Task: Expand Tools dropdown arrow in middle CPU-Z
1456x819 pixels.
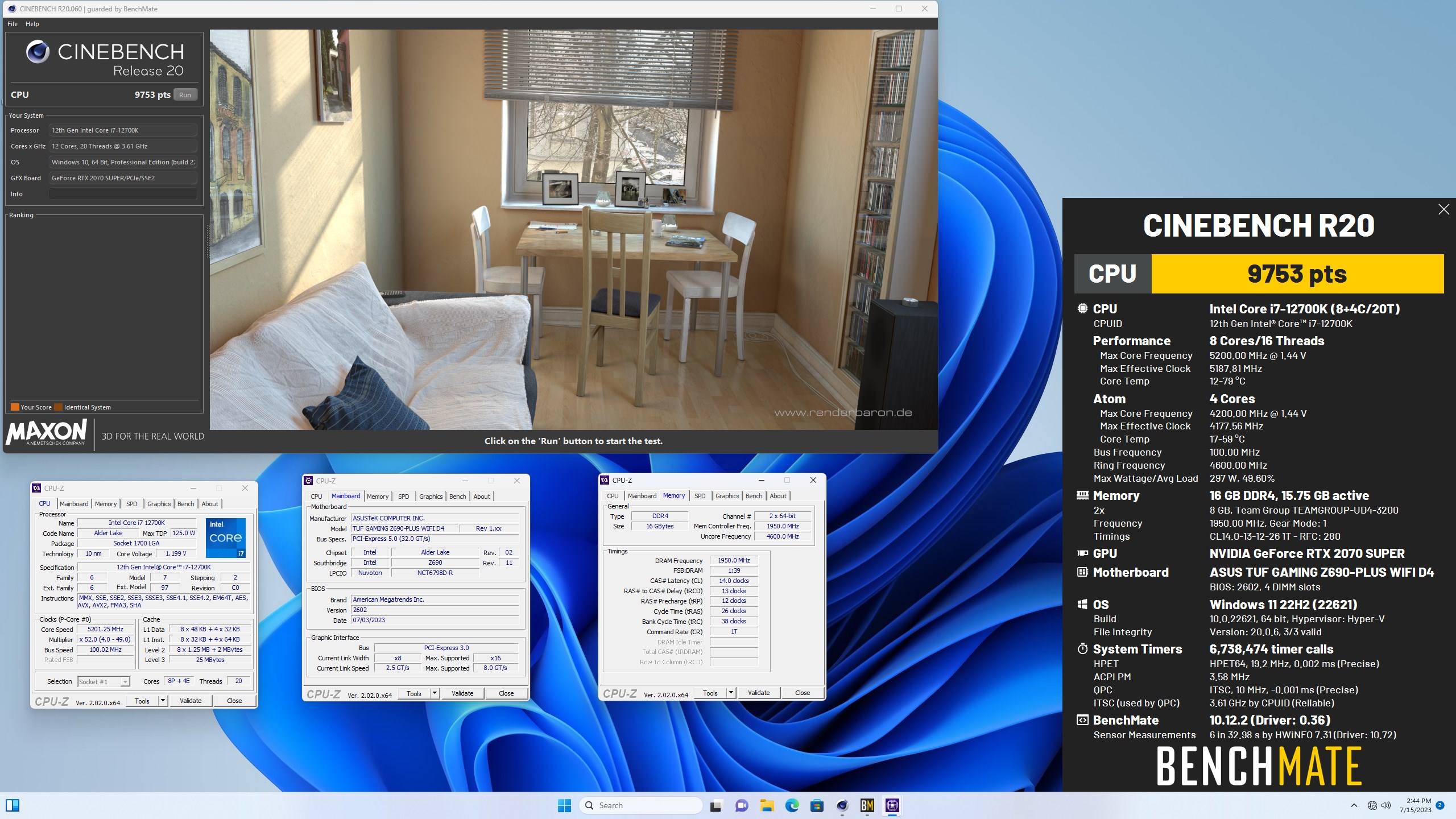Action: click(435, 693)
